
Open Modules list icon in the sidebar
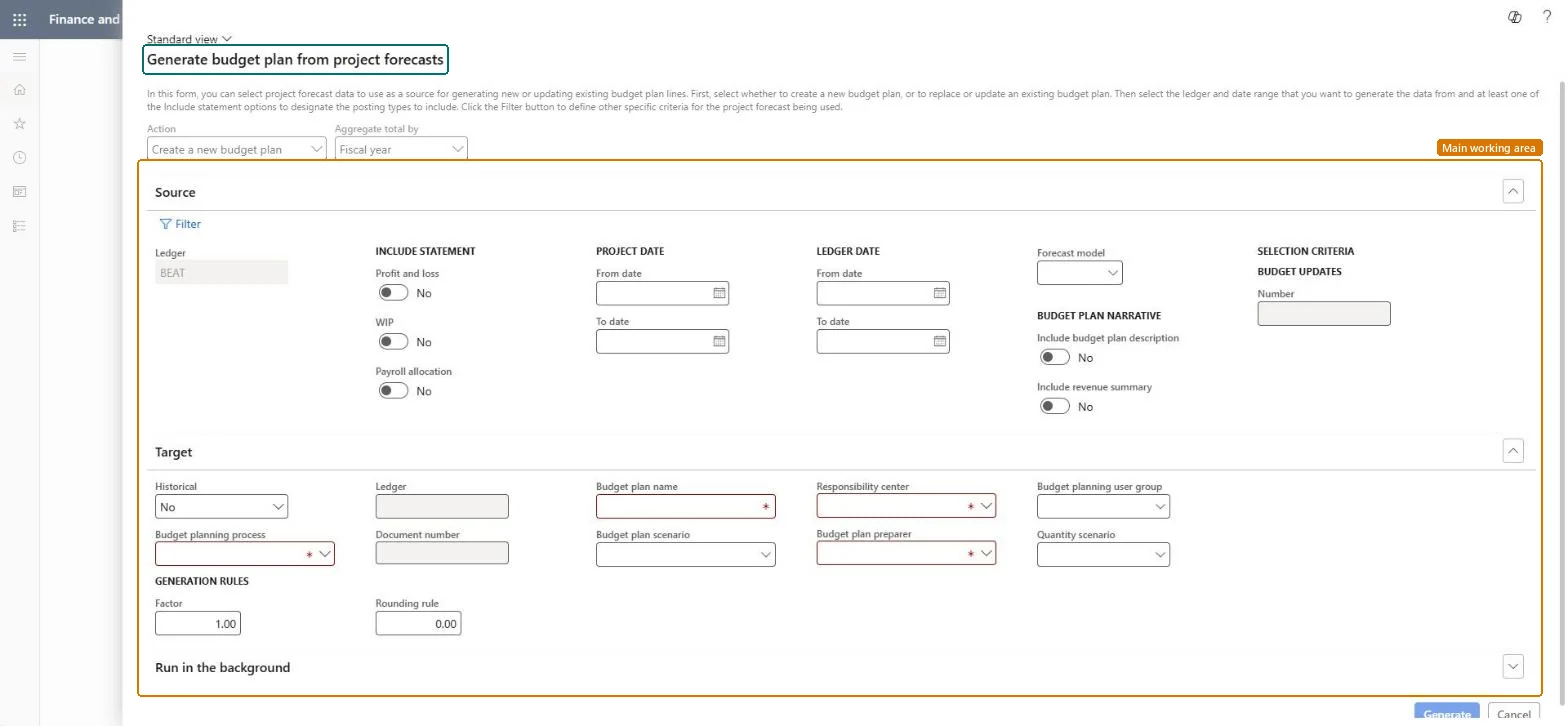(19, 226)
